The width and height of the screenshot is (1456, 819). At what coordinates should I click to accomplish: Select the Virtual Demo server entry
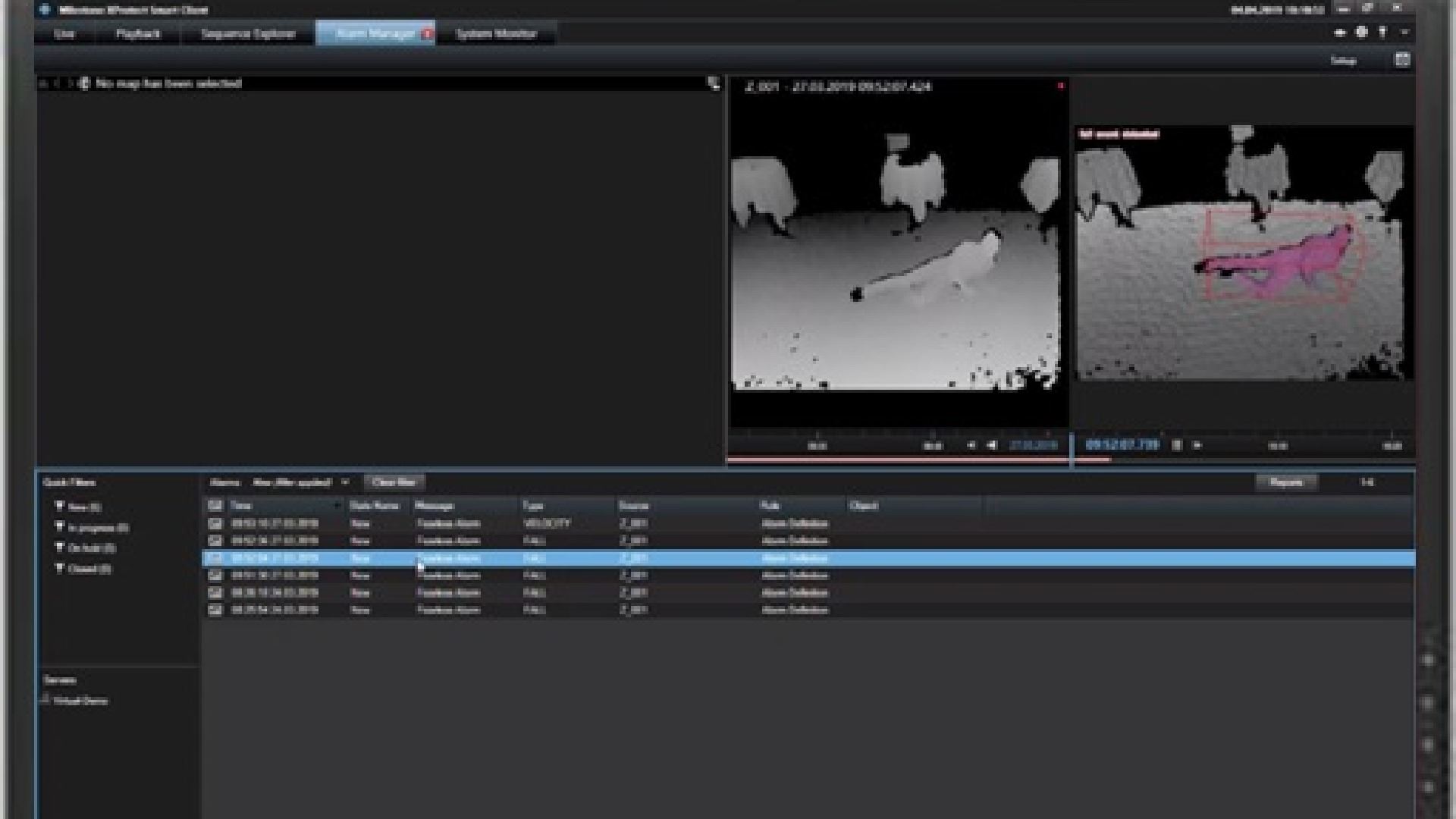[x=80, y=701]
